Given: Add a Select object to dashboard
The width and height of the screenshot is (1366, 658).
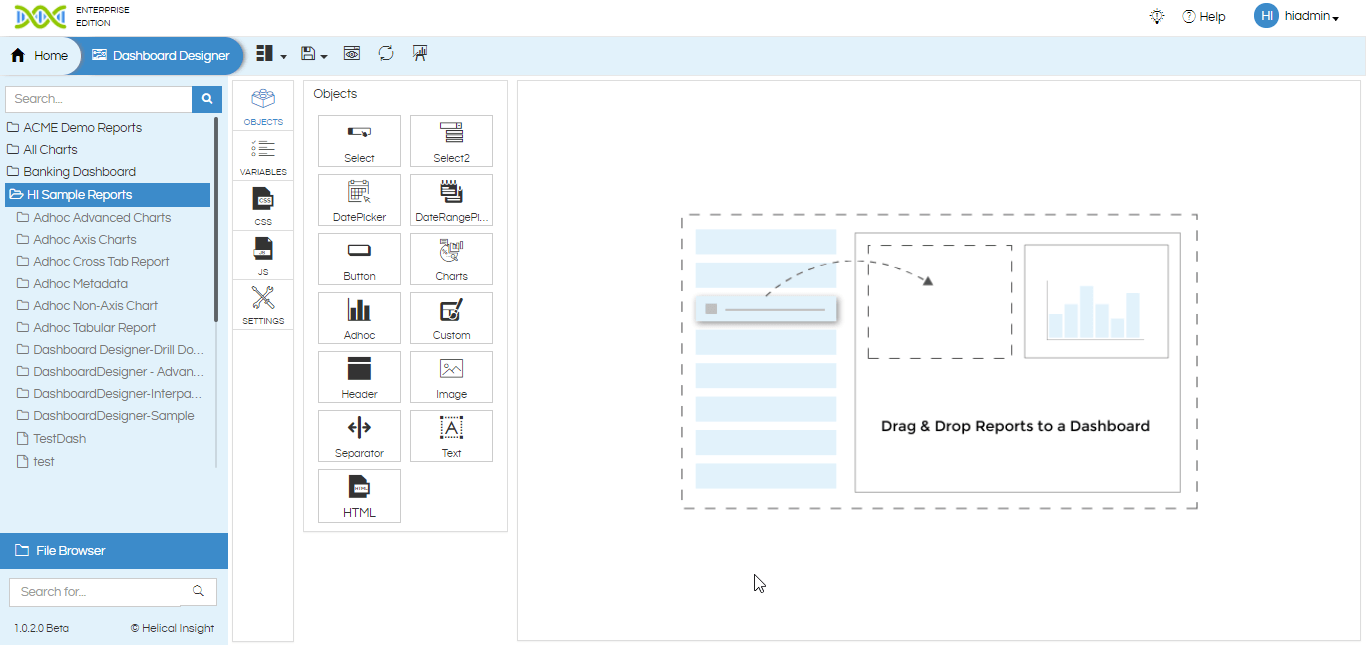Looking at the screenshot, I should [359, 141].
